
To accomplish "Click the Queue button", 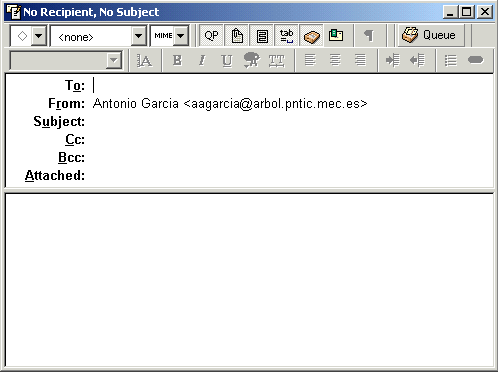I will pyautogui.click(x=431, y=35).
